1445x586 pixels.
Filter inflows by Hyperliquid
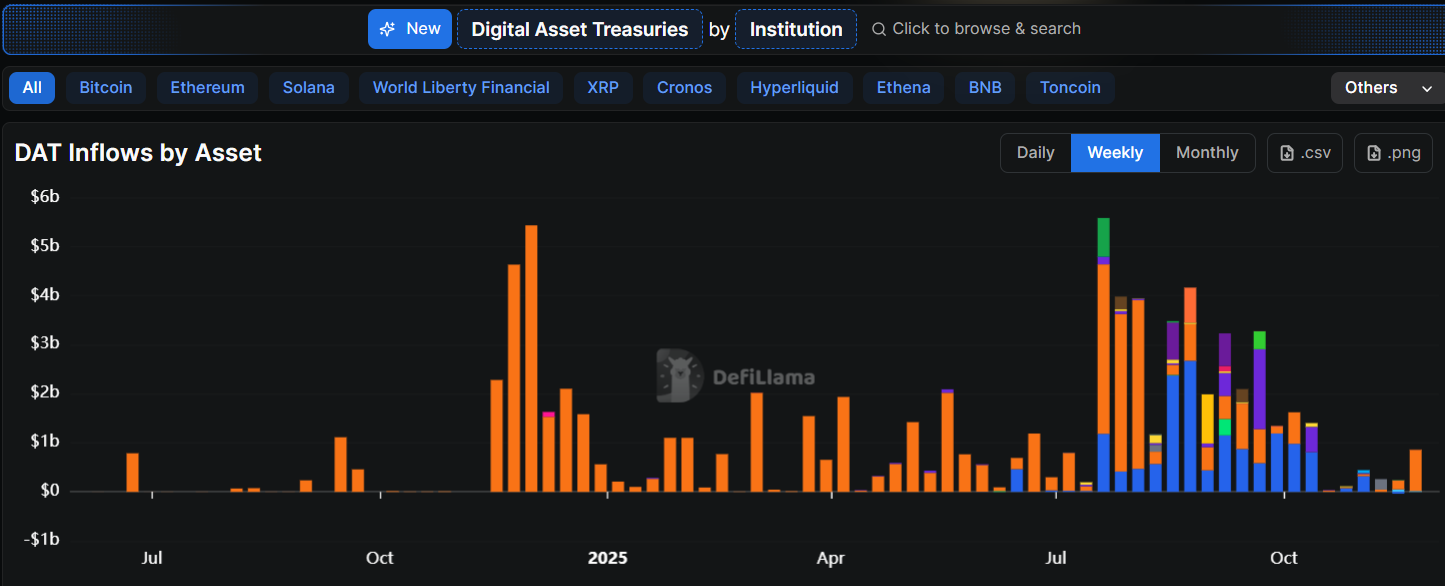794,88
